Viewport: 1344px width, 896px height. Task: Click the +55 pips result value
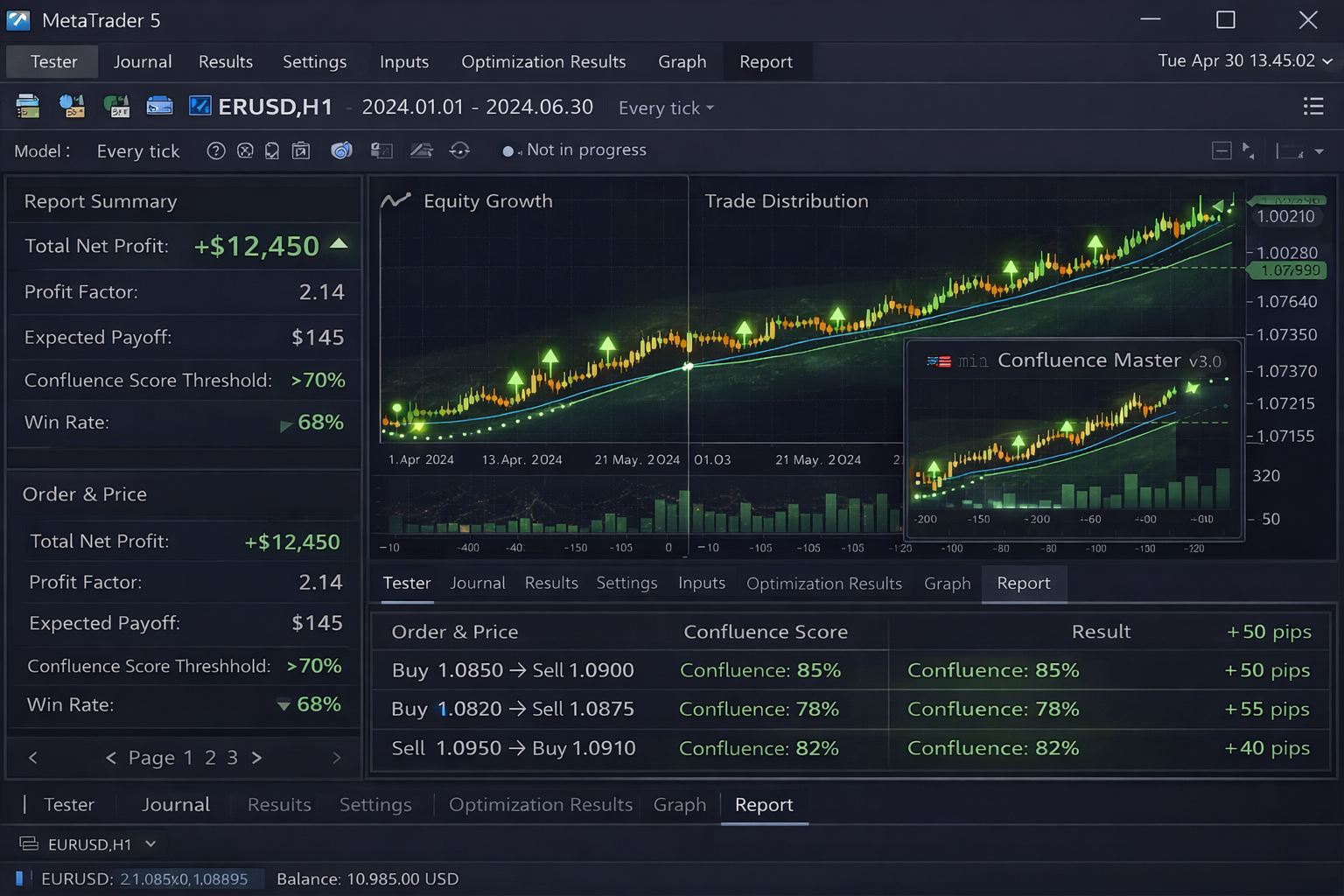[1267, 709]
